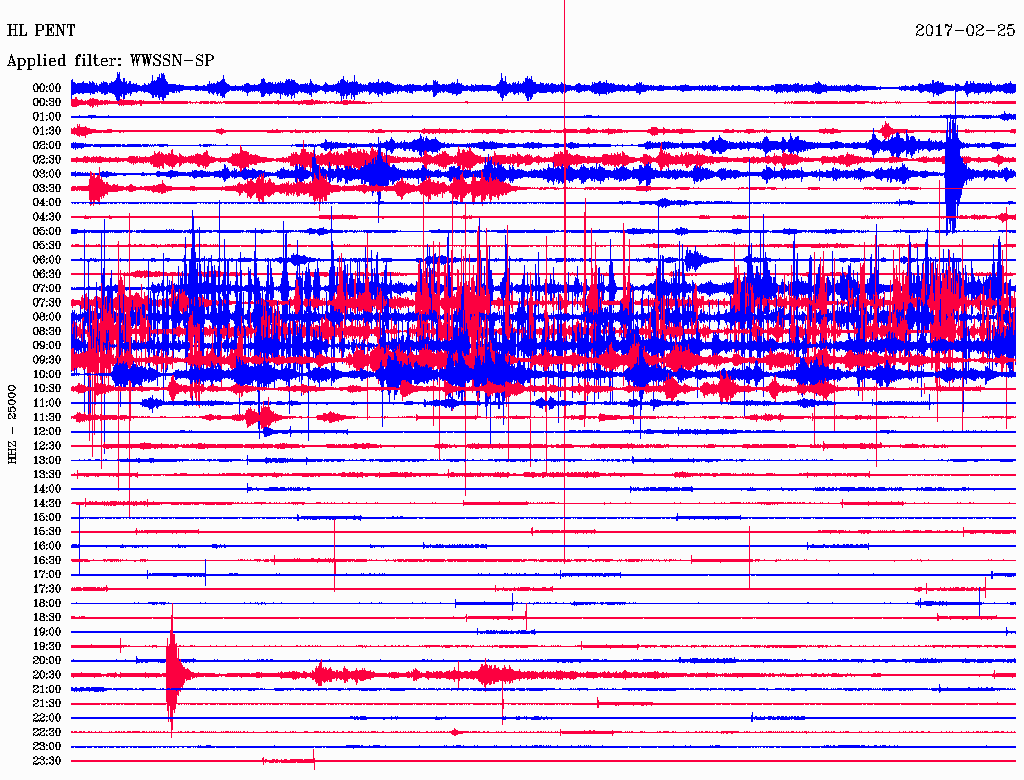The image size is (1024, 780).
Task: Click the large red seismic event at 20:30
Action: pos(173,674)
